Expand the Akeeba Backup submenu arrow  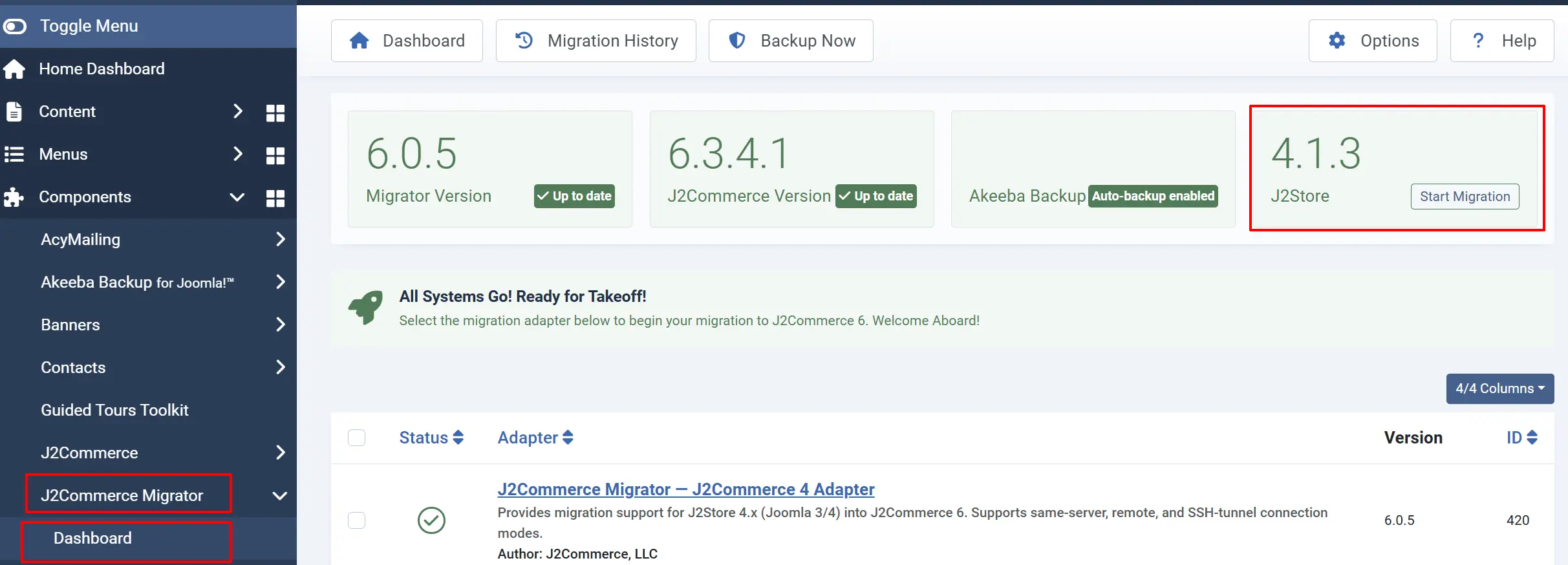coord(281,282)
